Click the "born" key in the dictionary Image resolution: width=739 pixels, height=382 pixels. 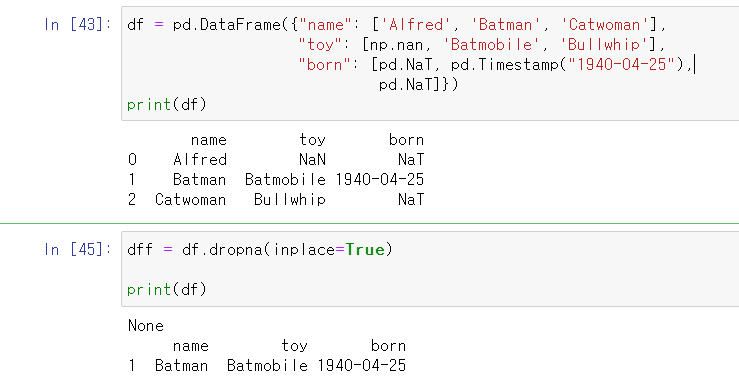325,64
